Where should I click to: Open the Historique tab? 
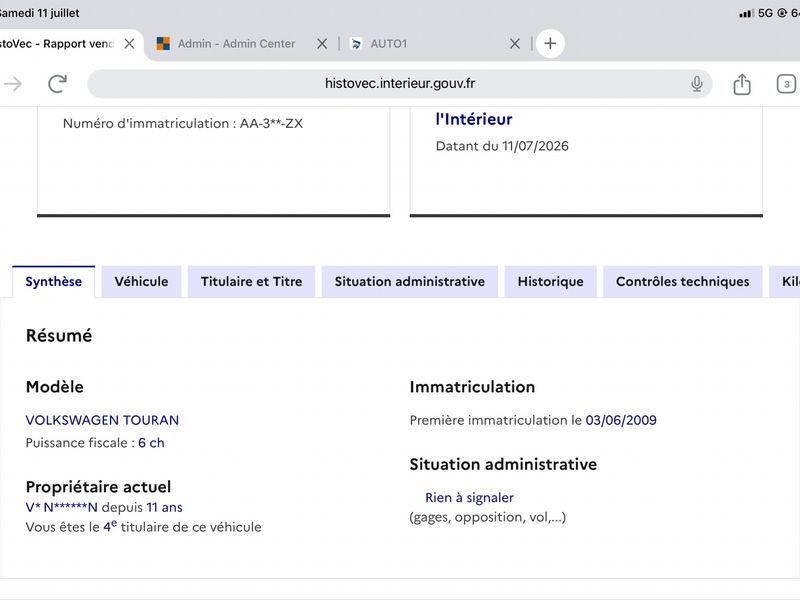[x=551, y=282]
